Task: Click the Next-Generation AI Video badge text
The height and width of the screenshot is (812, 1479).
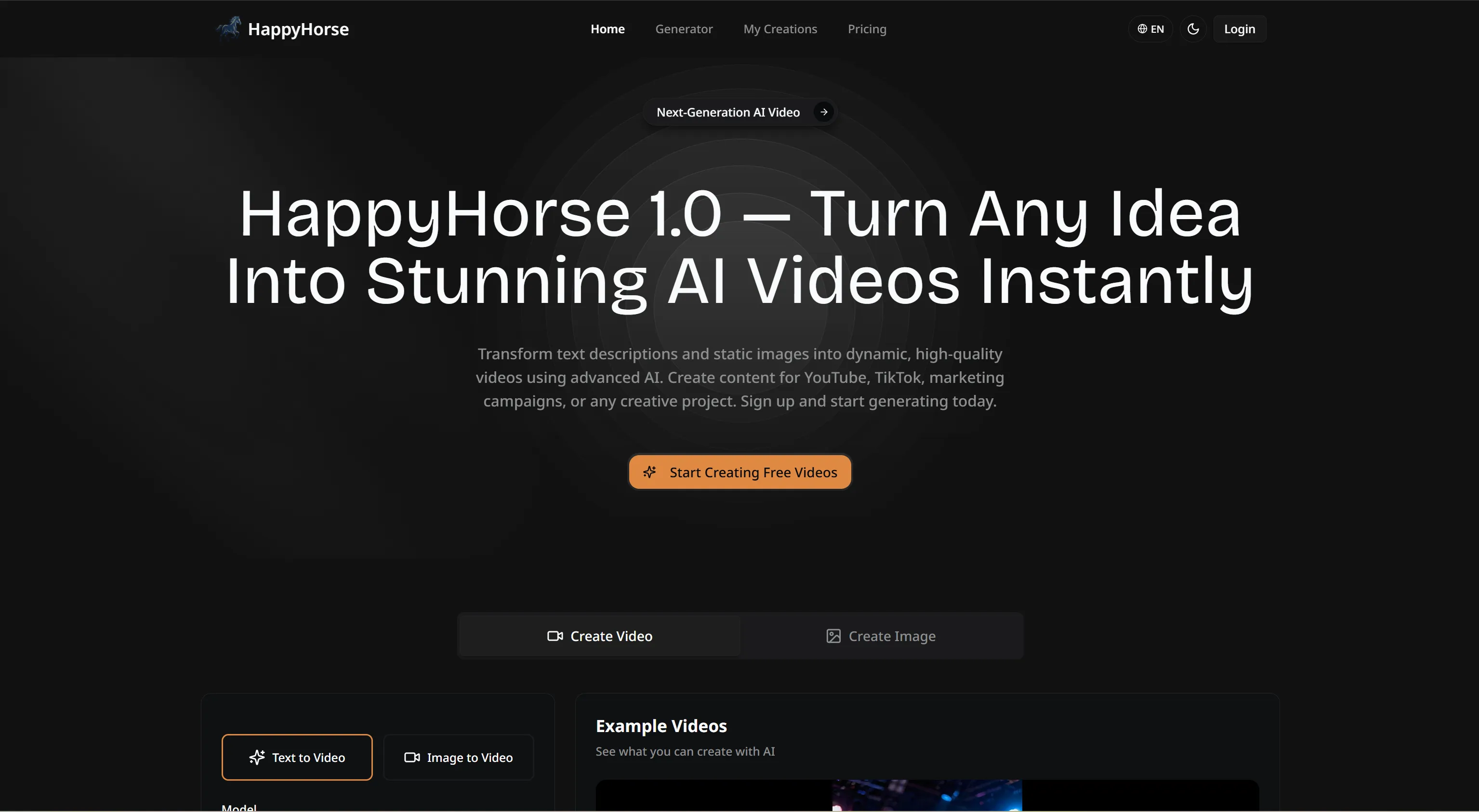Action: coord(728,113)
